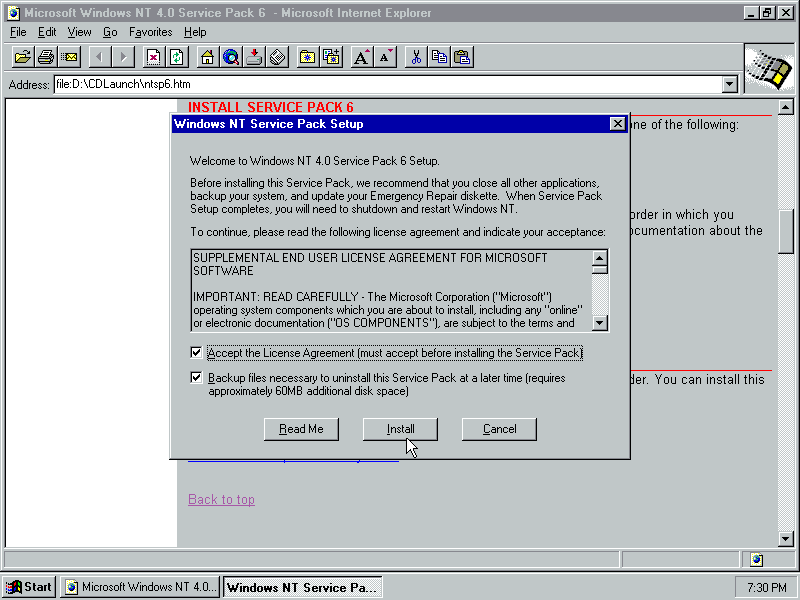Viewport: 800px width, 600px height.
Task: Go to the Home page icon
Action: coord(207,57)
